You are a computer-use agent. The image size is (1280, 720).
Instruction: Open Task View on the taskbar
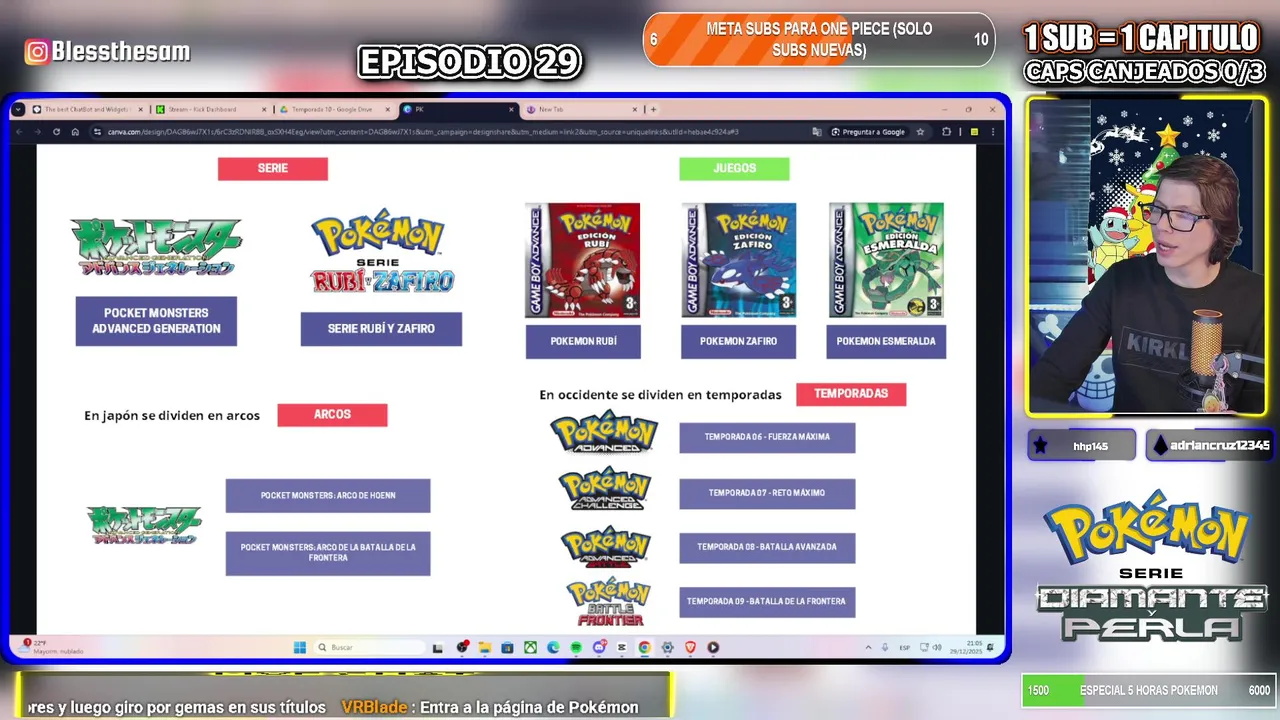point(438,647)
